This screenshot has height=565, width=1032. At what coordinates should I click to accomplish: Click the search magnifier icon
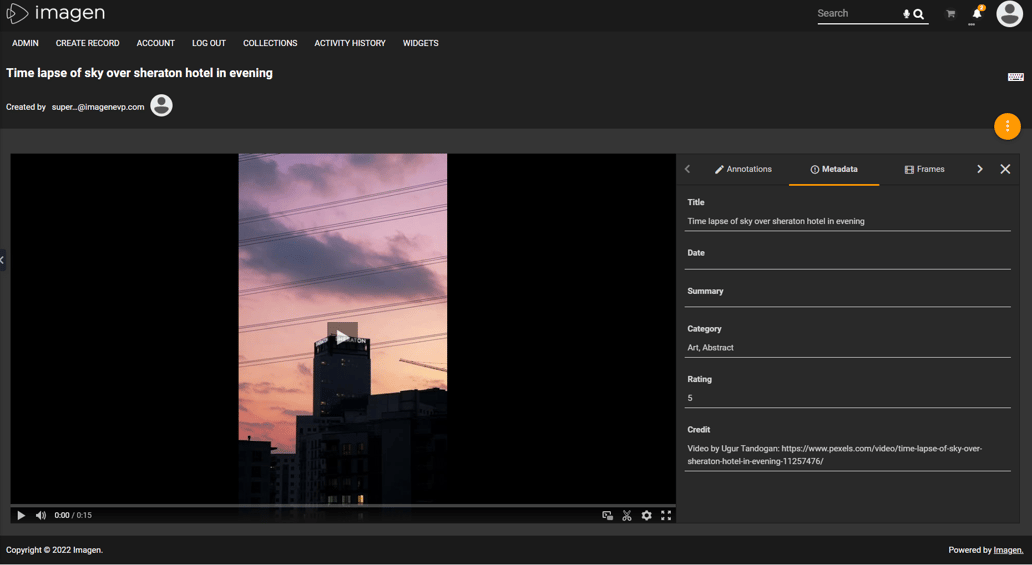[919, 14]
